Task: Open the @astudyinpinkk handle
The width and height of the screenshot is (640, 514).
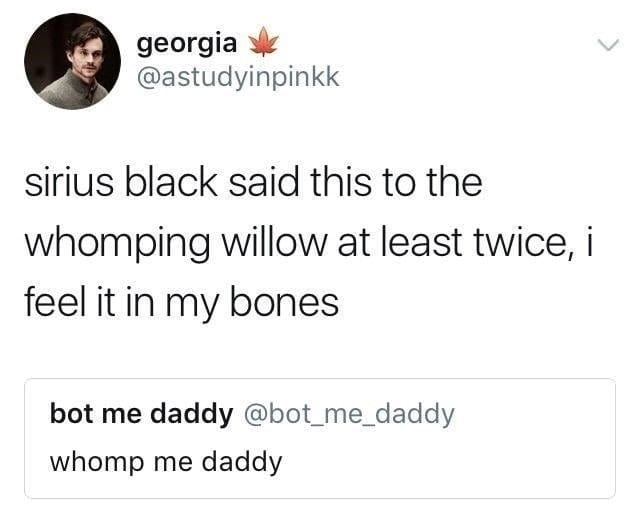Action: point(238,77)
